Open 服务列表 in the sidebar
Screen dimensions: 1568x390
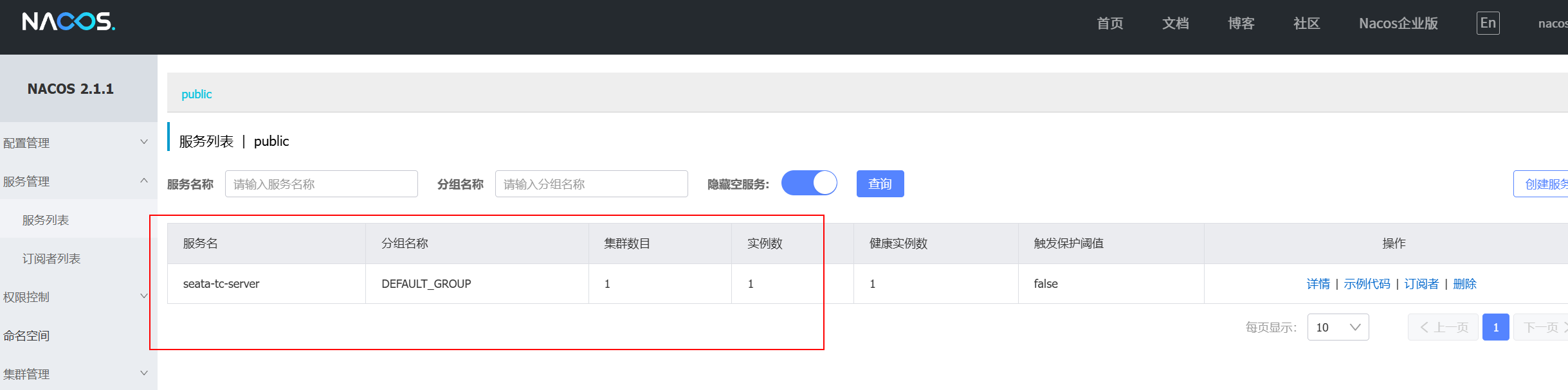point(46,220)
